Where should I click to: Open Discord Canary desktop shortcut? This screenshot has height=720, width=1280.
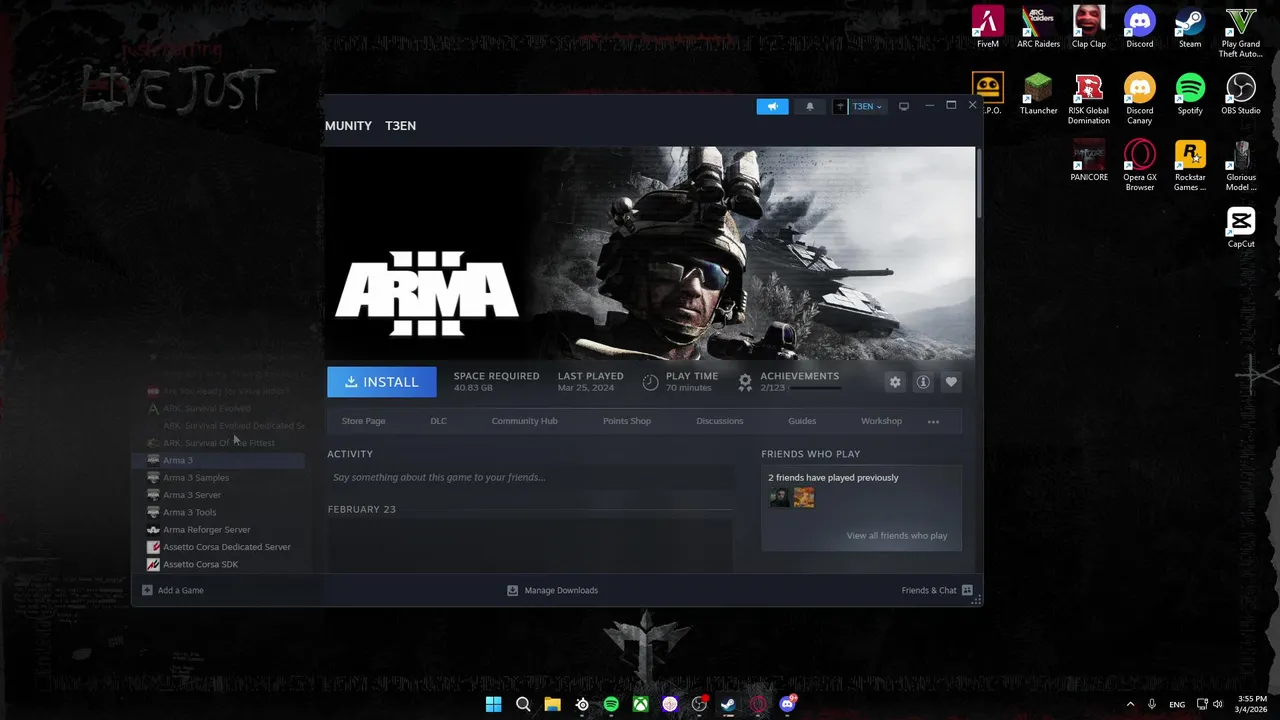point(1140,99)
